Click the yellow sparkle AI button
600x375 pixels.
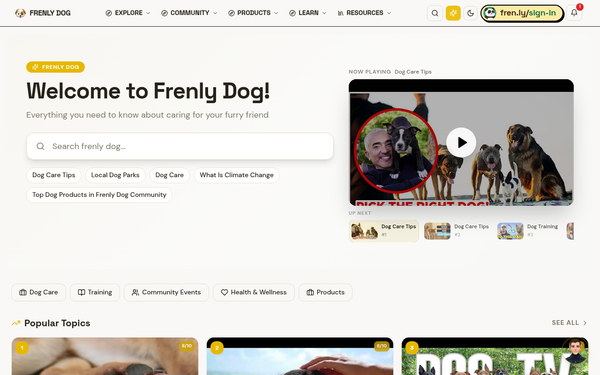[453, 13]
